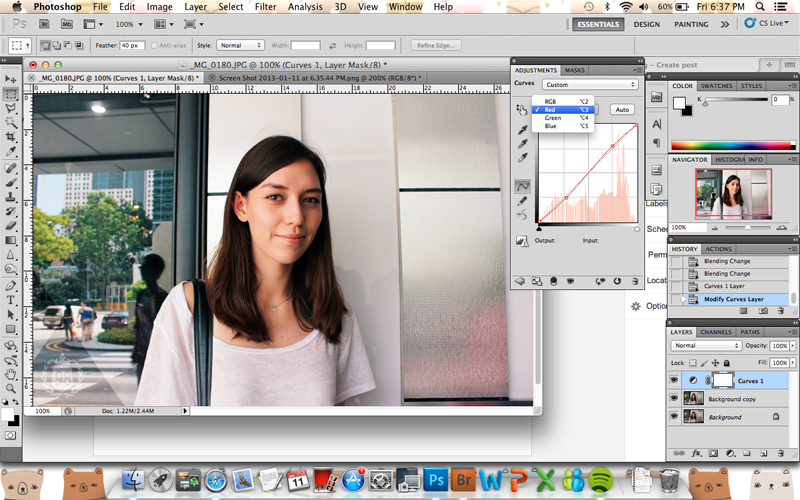The height and width of the screenshot is (500, 800).
Task: Toggle lock position in Layers panel
Action: coord(715,363)
